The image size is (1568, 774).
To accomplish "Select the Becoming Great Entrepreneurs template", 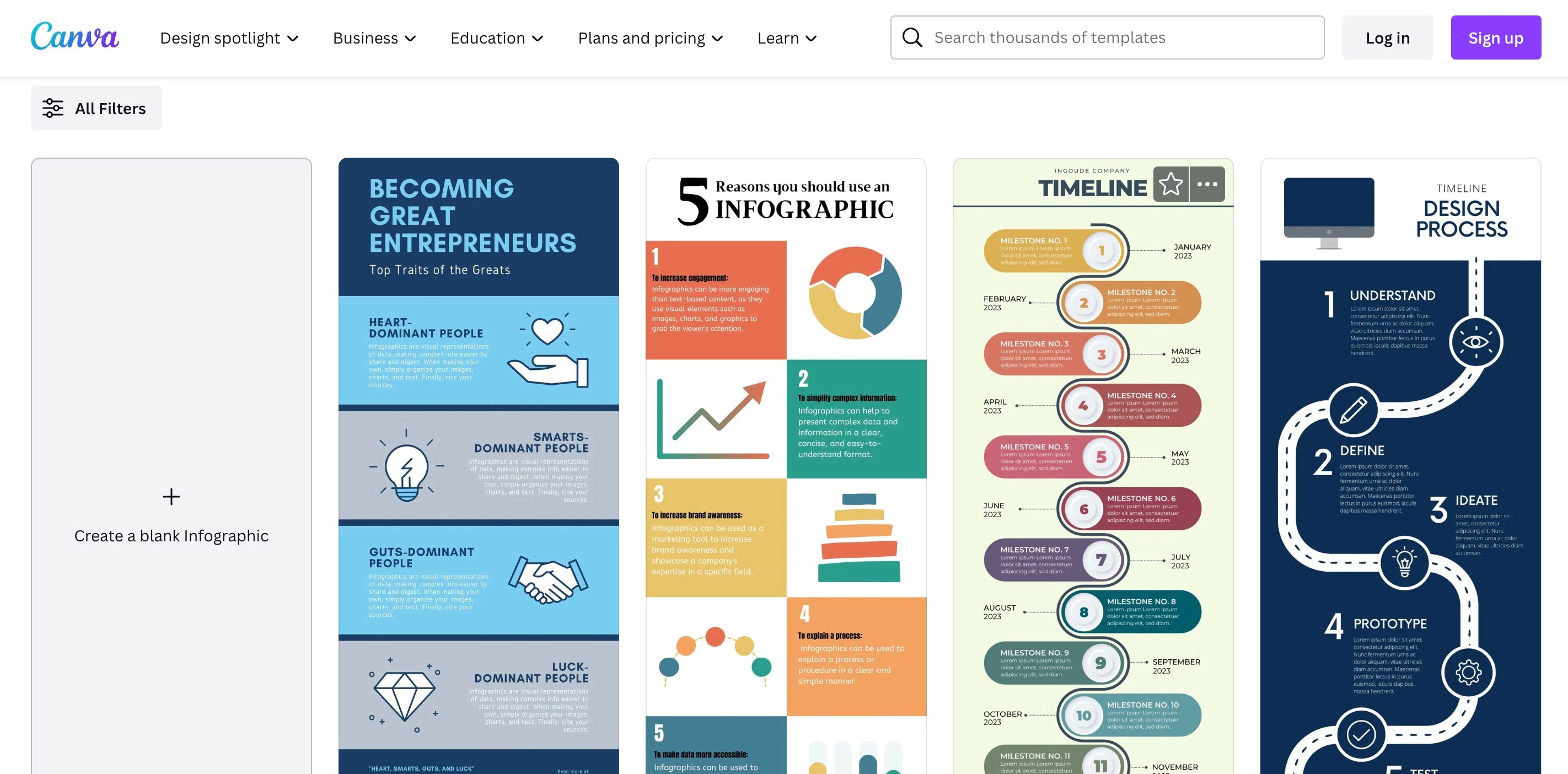I will [478, 465].
